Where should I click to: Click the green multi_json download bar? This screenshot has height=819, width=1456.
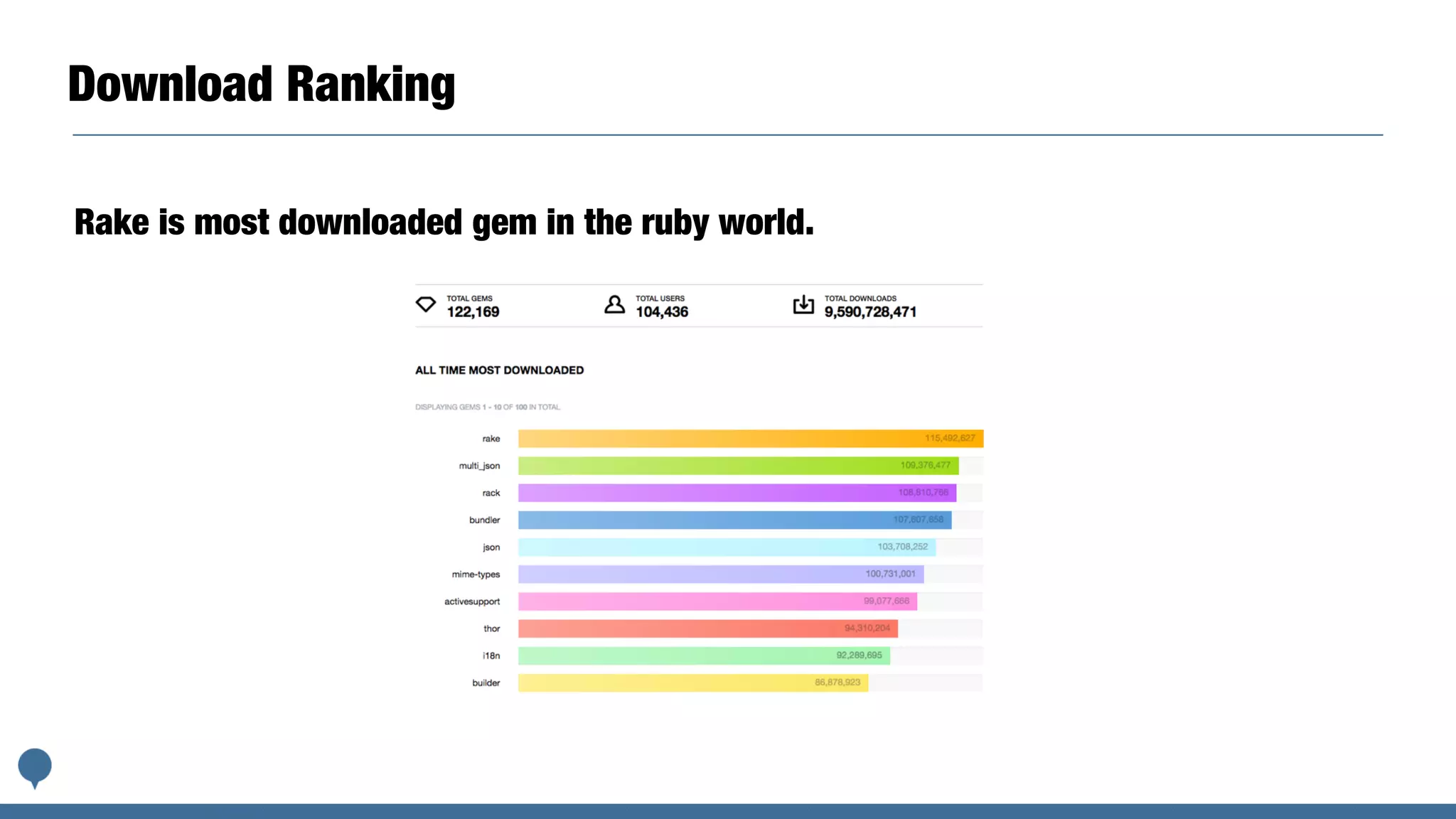click(739, 466)
